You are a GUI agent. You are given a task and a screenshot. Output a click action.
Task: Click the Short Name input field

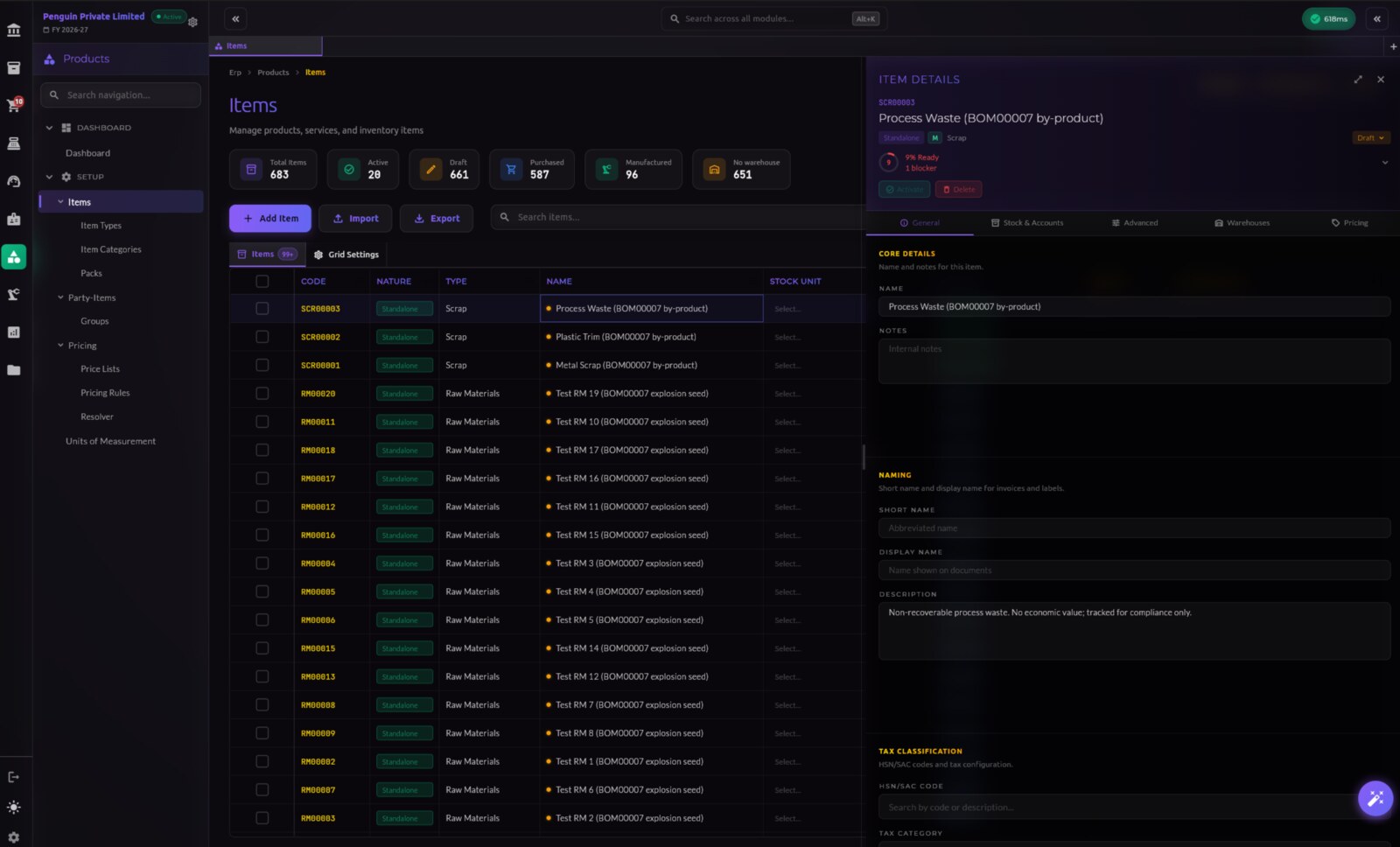point(1134,528)
